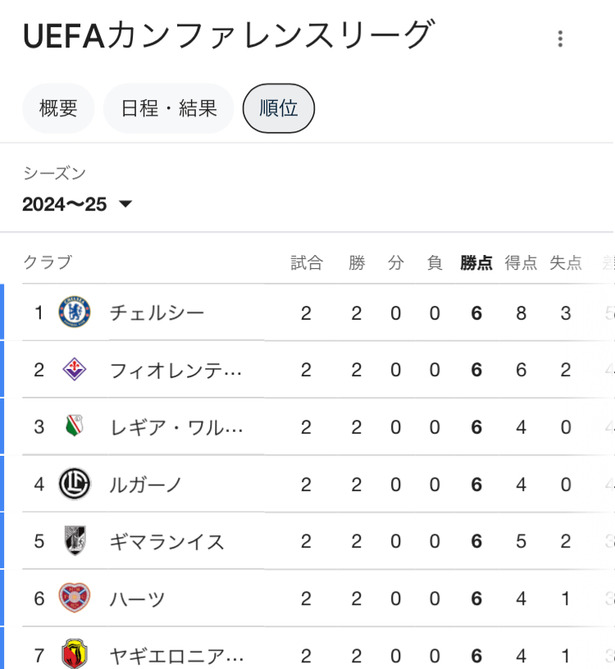
Task: Switch to the 概要 tab
Action: 58,108
